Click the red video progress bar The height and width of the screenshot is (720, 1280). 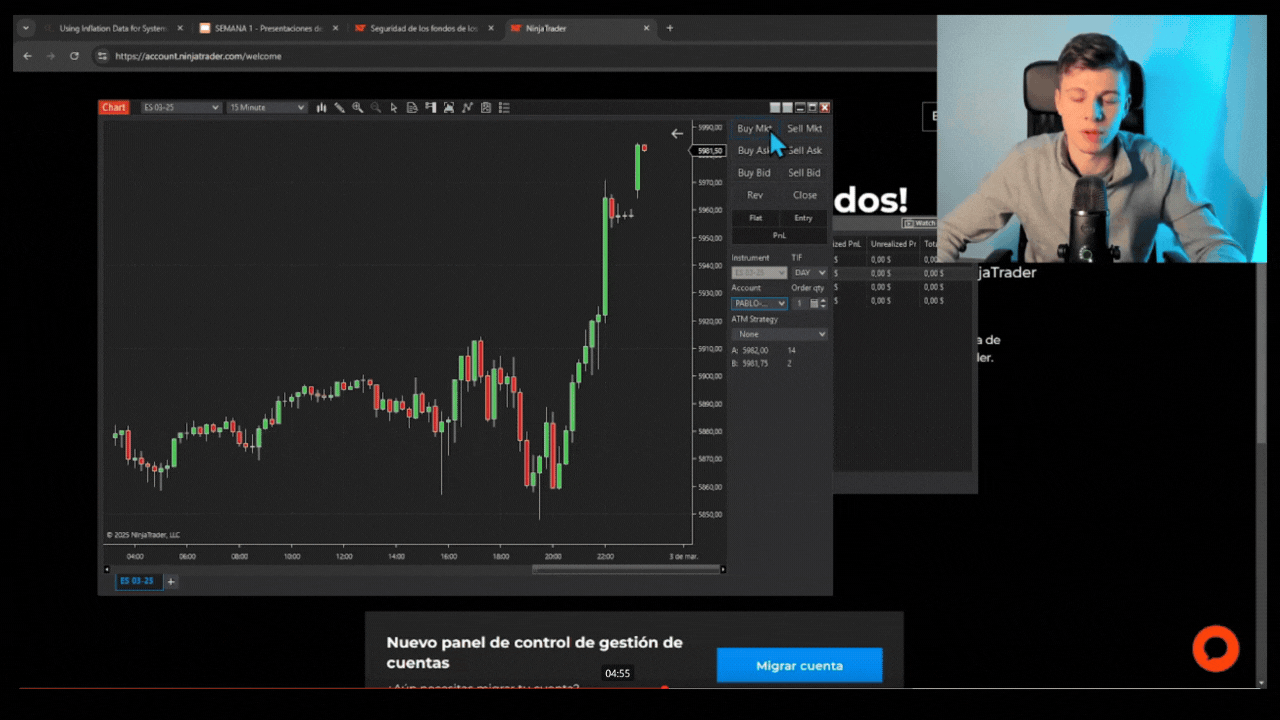(x=340, y=688)
